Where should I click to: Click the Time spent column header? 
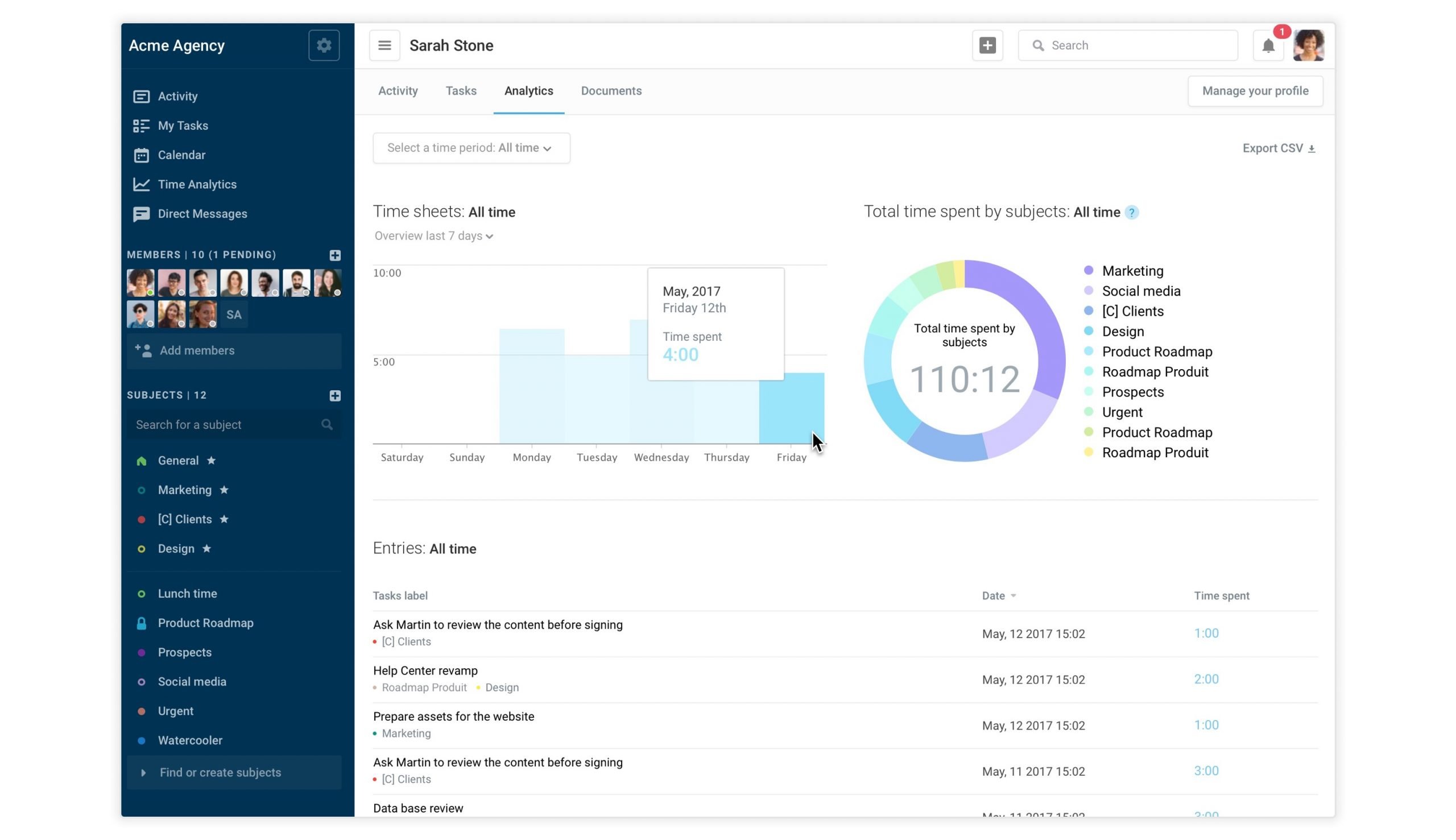tap(1221, 596)
